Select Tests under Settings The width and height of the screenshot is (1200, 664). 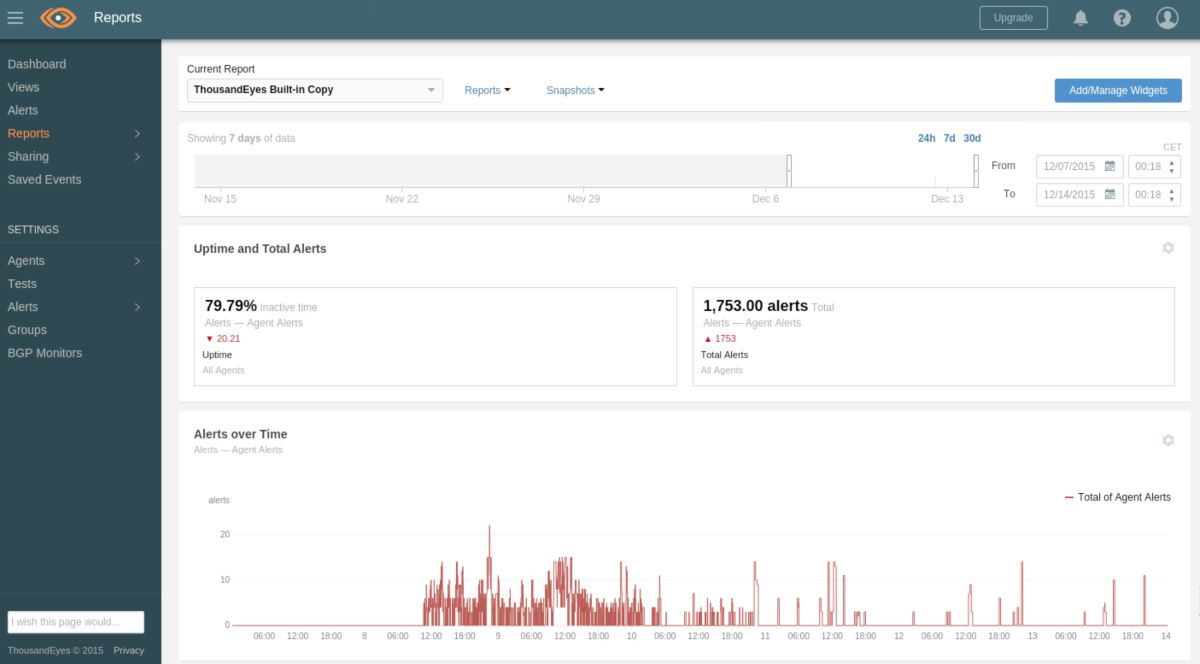[22, 283]
